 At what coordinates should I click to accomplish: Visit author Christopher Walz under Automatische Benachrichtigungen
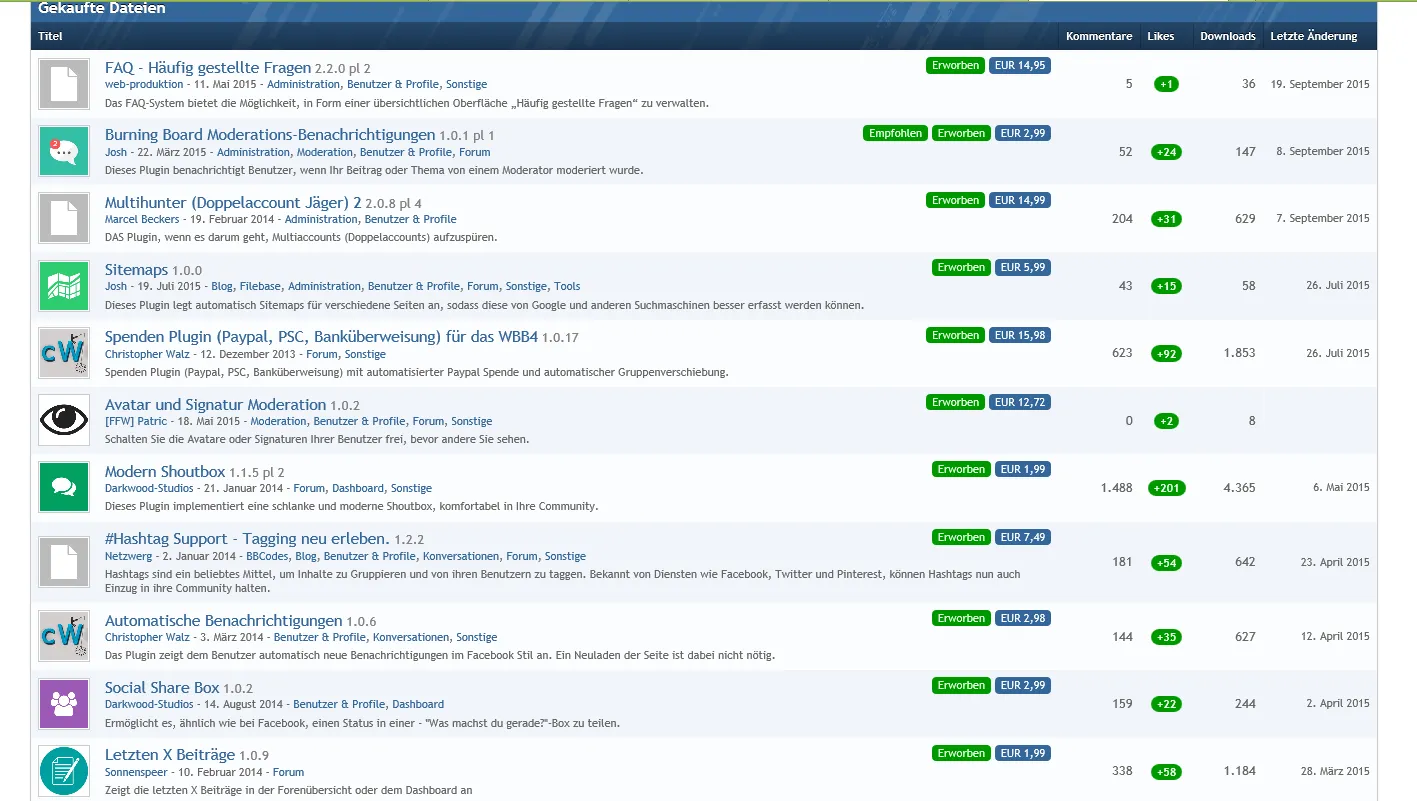[x=147, y=637]
